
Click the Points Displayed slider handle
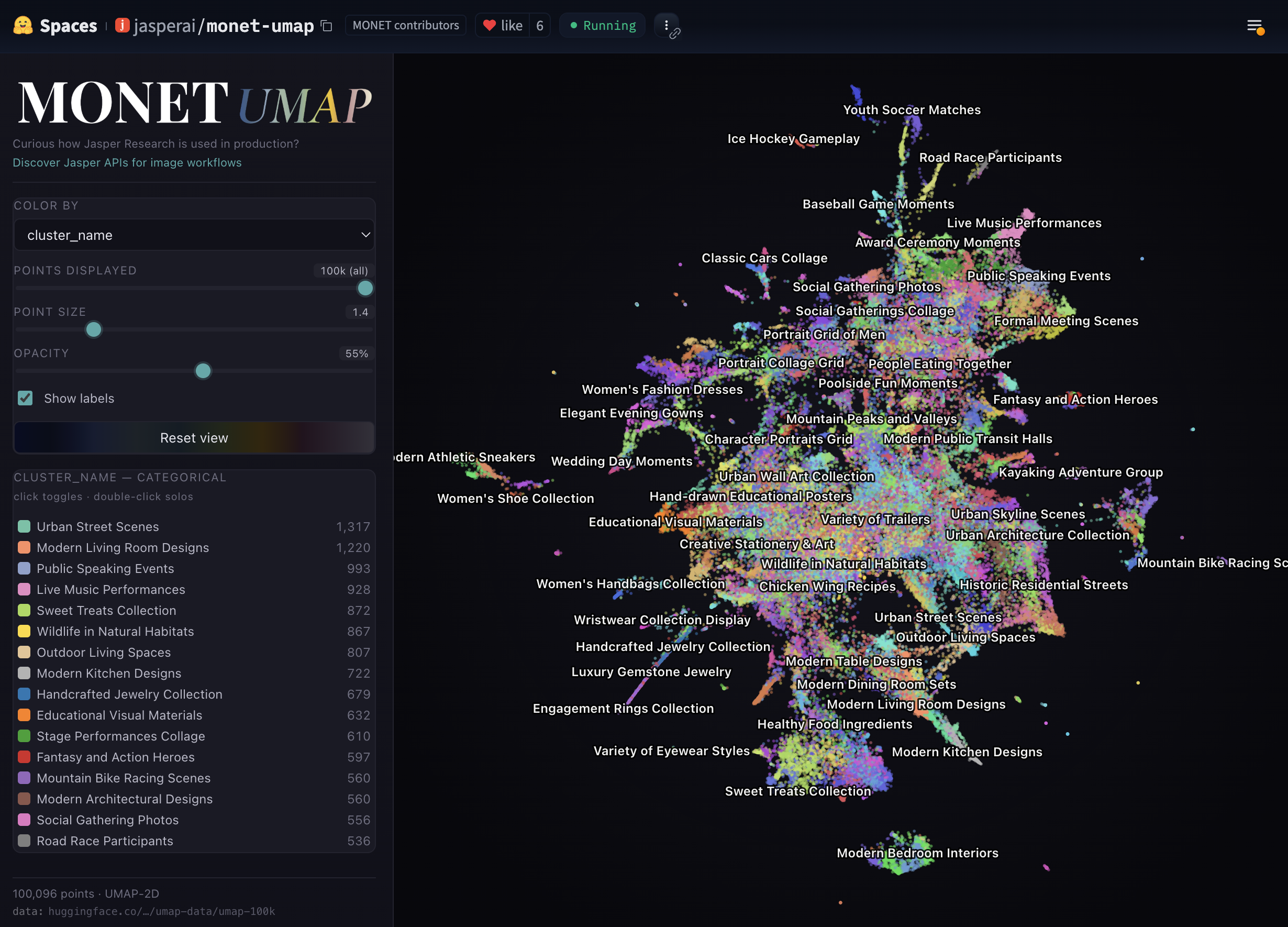pos(365,289)
